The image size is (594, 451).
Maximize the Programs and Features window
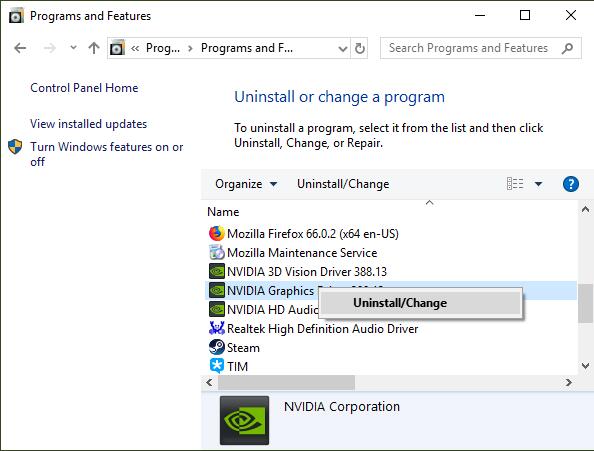pos(525,16)
